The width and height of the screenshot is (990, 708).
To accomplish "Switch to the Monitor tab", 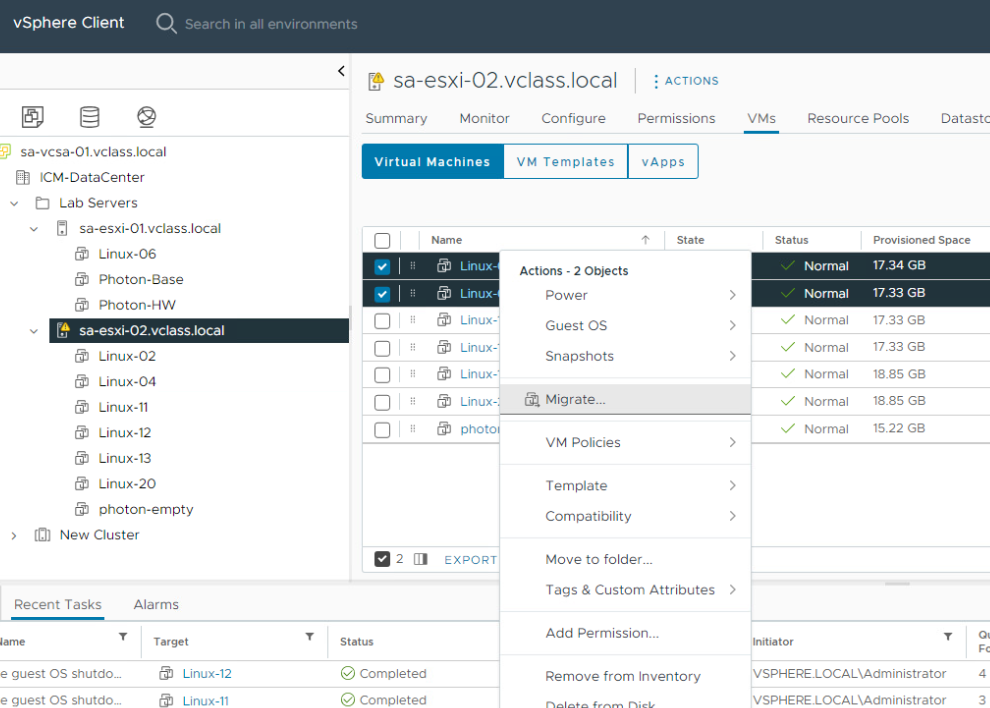I will pos(484,118).
